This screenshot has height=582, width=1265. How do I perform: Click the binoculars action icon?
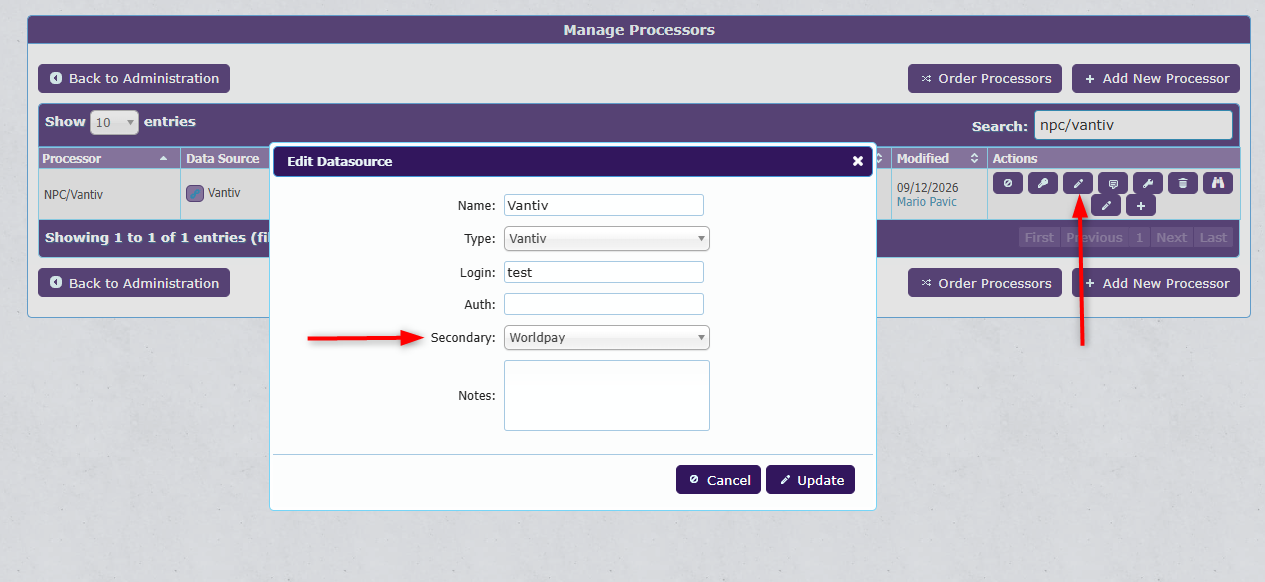coord(1218,183)
